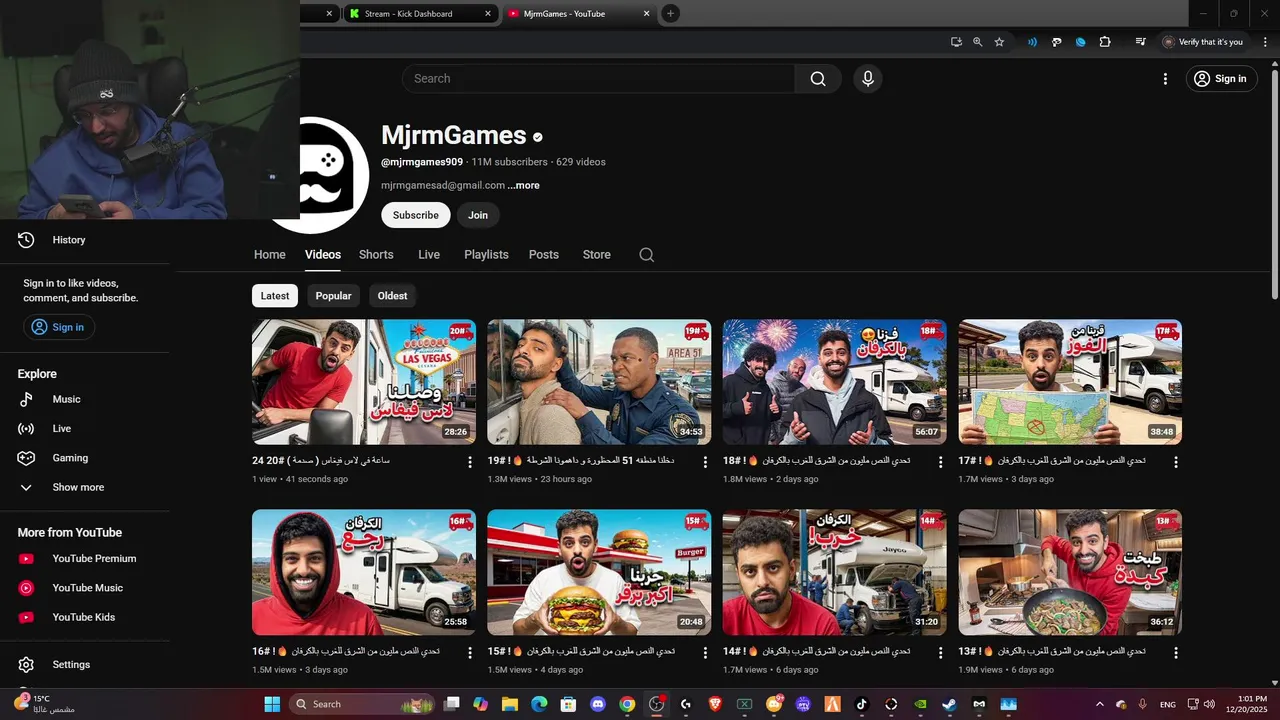1280x720 pixels.
Task: Select the Latest sort chip
Action: (275, 296)
